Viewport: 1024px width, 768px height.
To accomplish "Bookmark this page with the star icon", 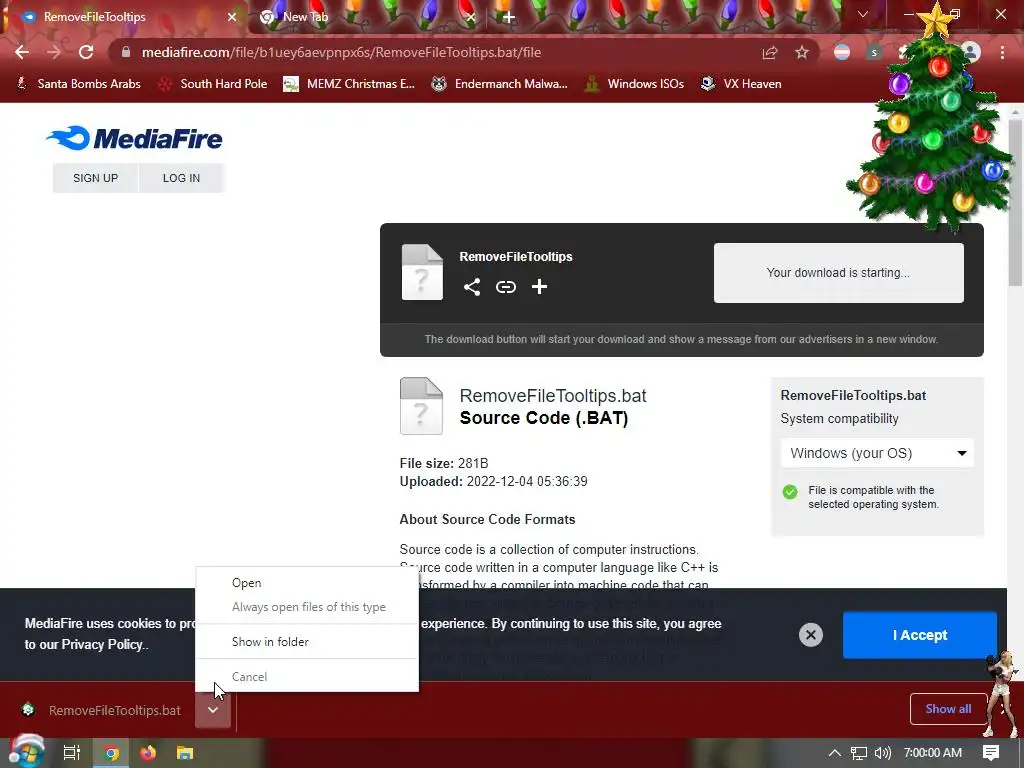I will (802, 52).
